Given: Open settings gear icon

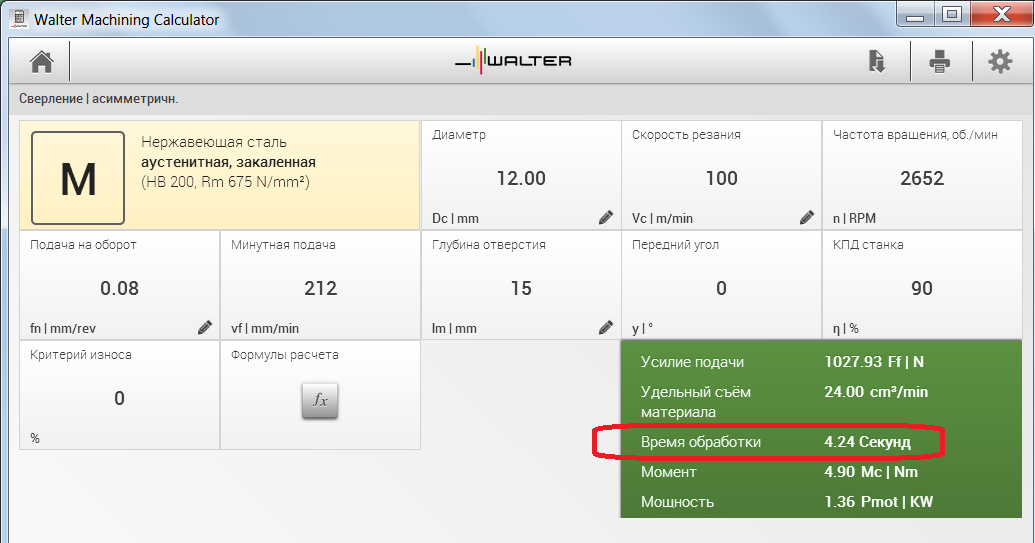Looking at the screenshot, I should [x=1000, y=61].
